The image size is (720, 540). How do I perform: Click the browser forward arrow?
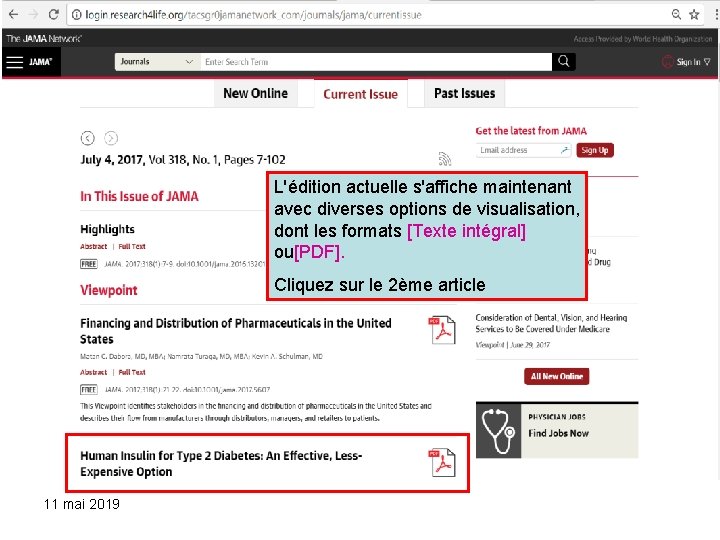pos(33,15)
